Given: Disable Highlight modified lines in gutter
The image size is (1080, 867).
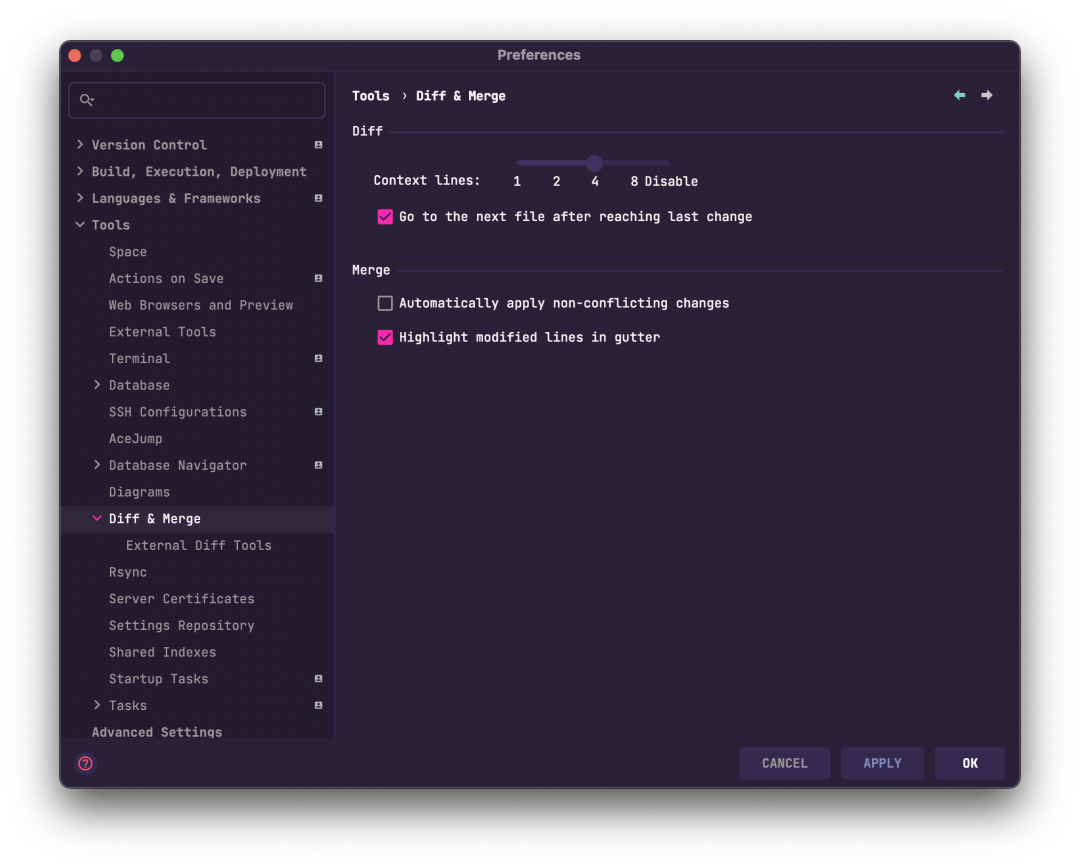Looking at the screenshot, I should pos(385,337).
